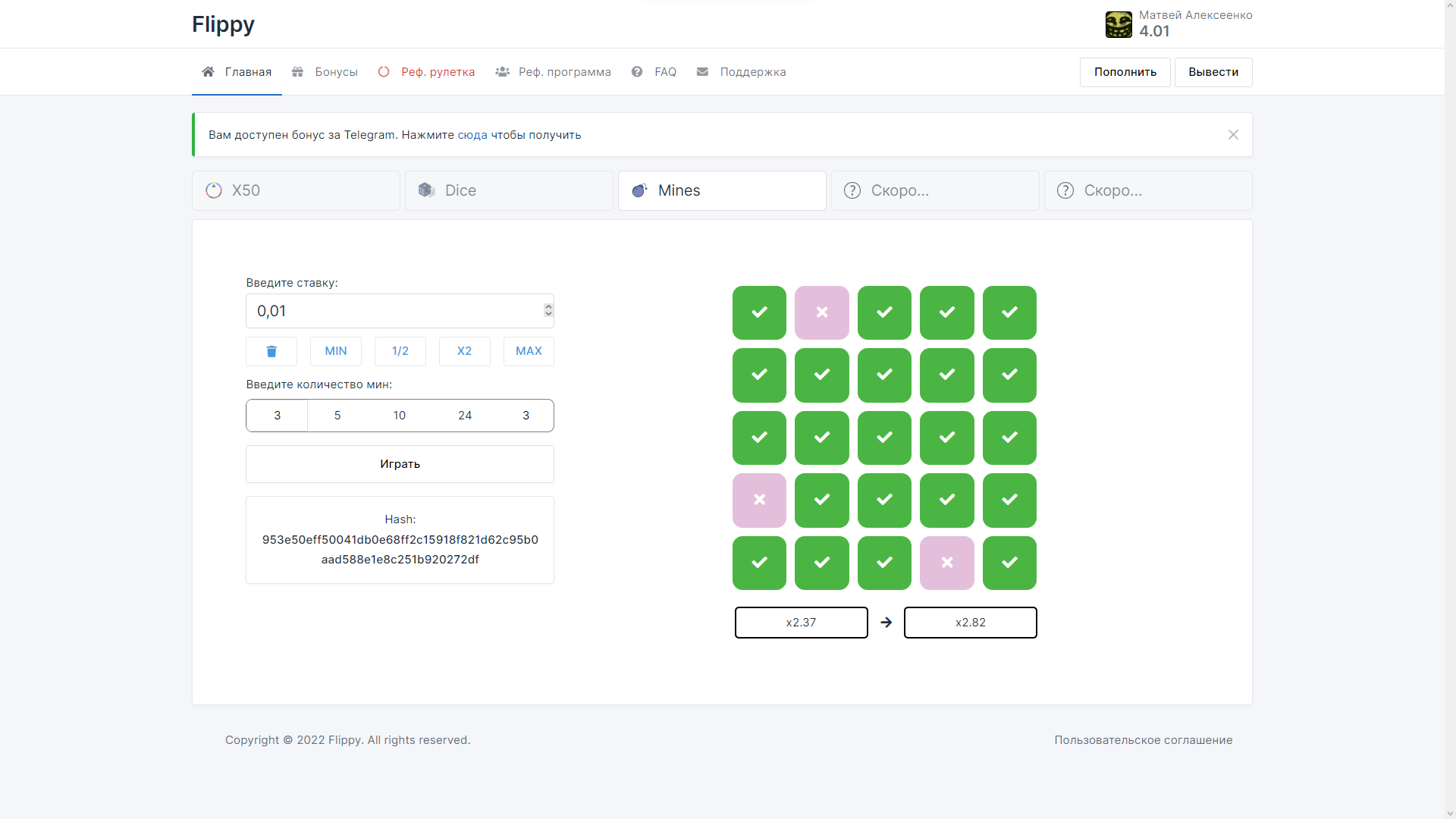
Task: Select the Mines game tab
Action: click(x=721, y=190)
